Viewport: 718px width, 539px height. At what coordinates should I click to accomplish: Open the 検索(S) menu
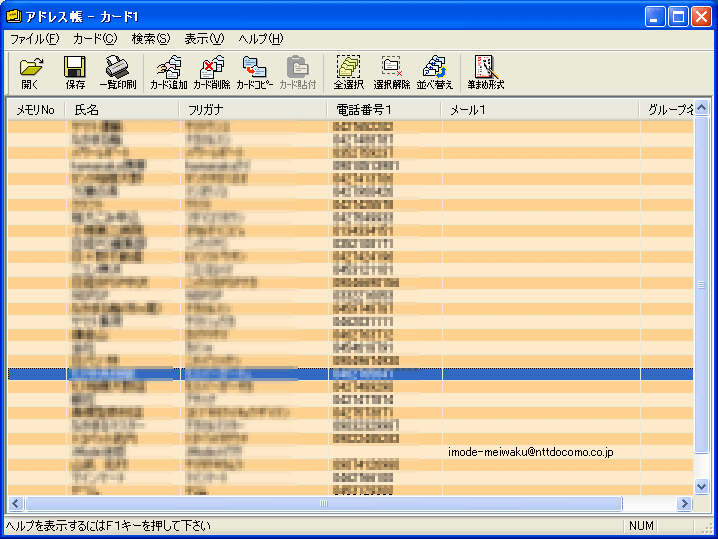click(x=151, y=38)
